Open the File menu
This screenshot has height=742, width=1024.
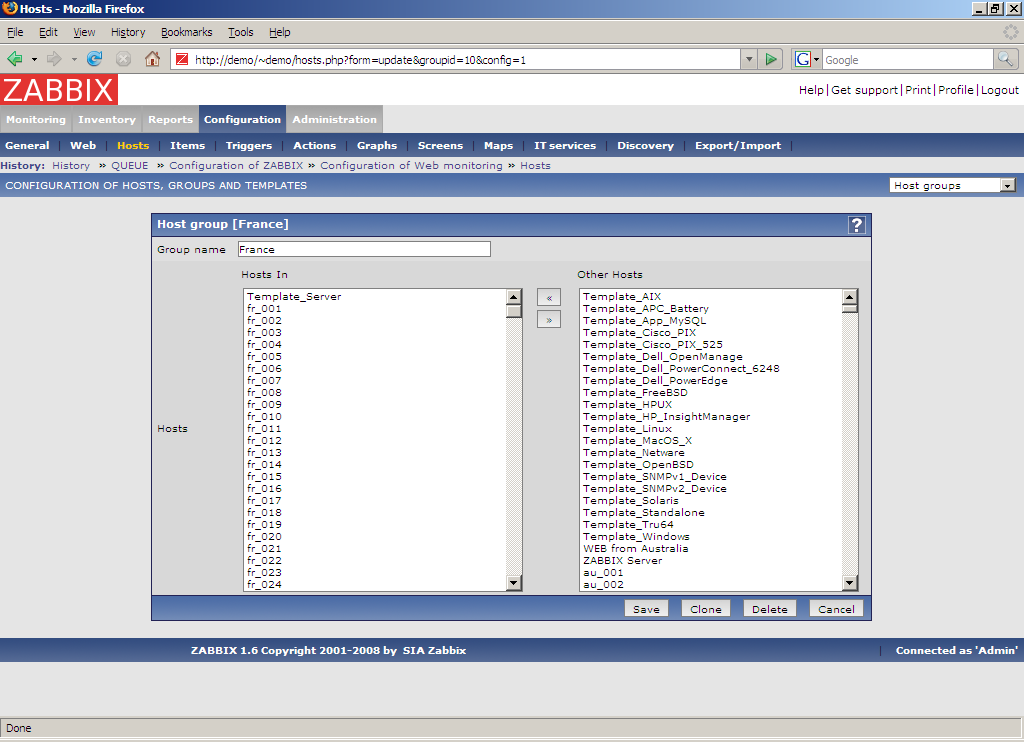tap(15, 32)
